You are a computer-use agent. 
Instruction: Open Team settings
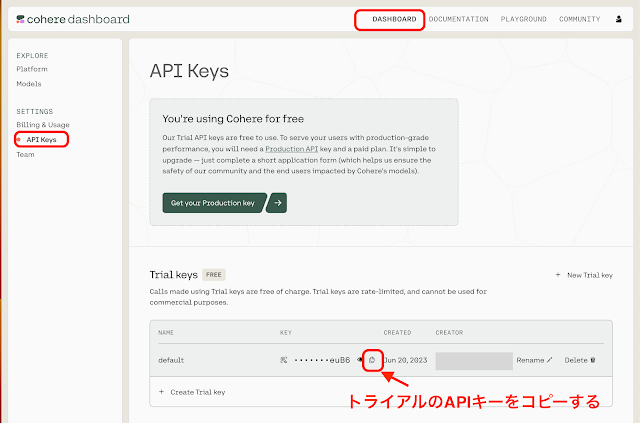pos(25,154)
